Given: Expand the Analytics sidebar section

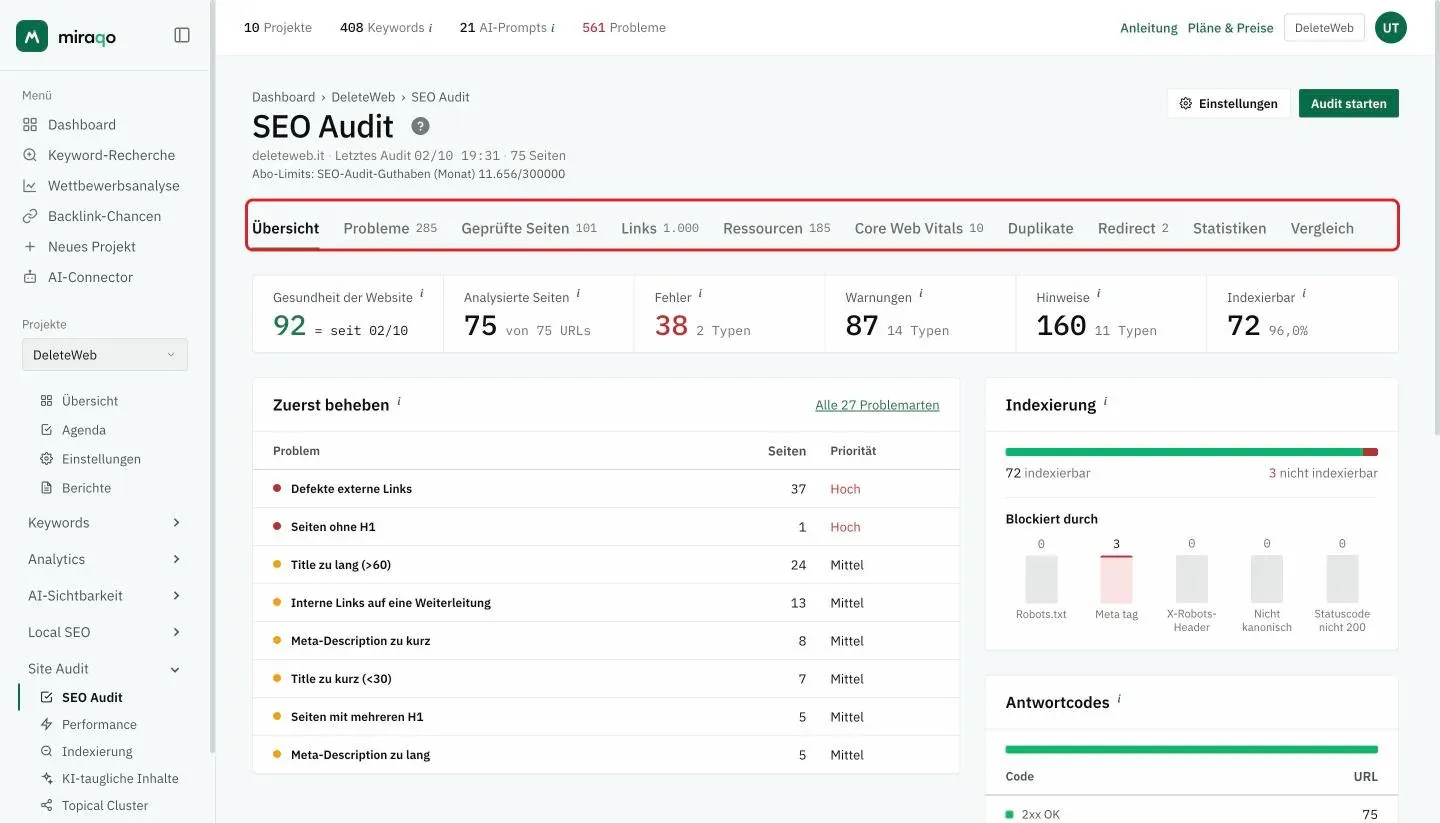Looking at the screenshot, I should (105, 559).
